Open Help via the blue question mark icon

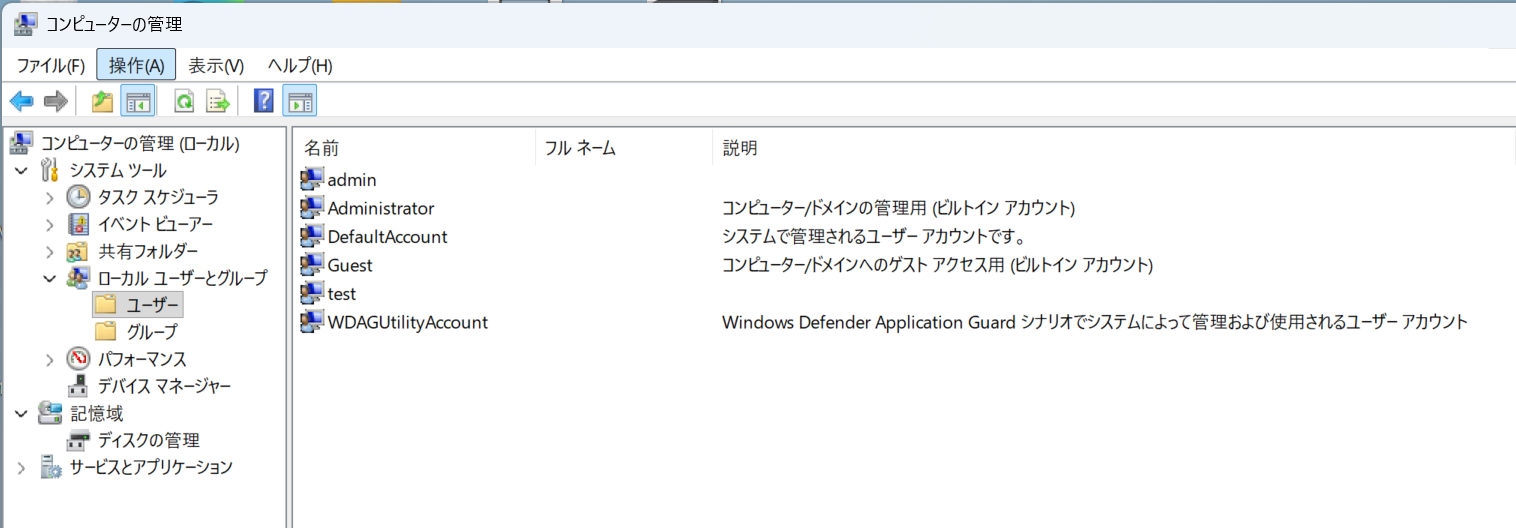pyautogui.click(x=264, y=101)
